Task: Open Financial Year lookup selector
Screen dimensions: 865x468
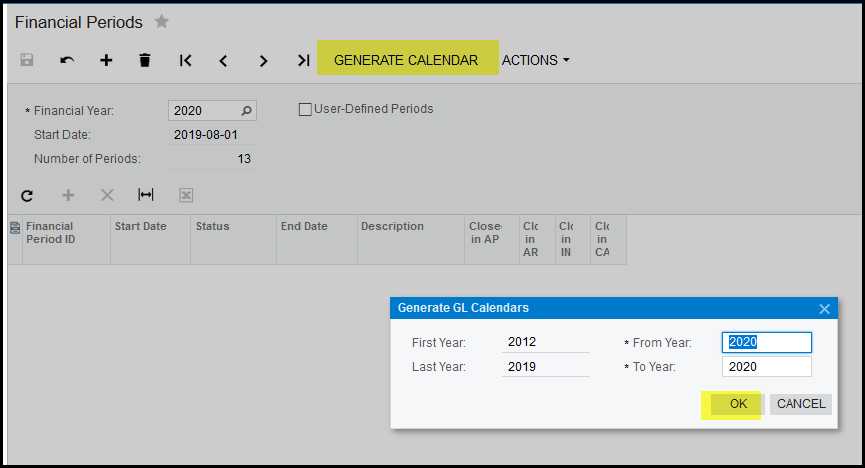Action: pyautogui.click(x=246, y=111)
